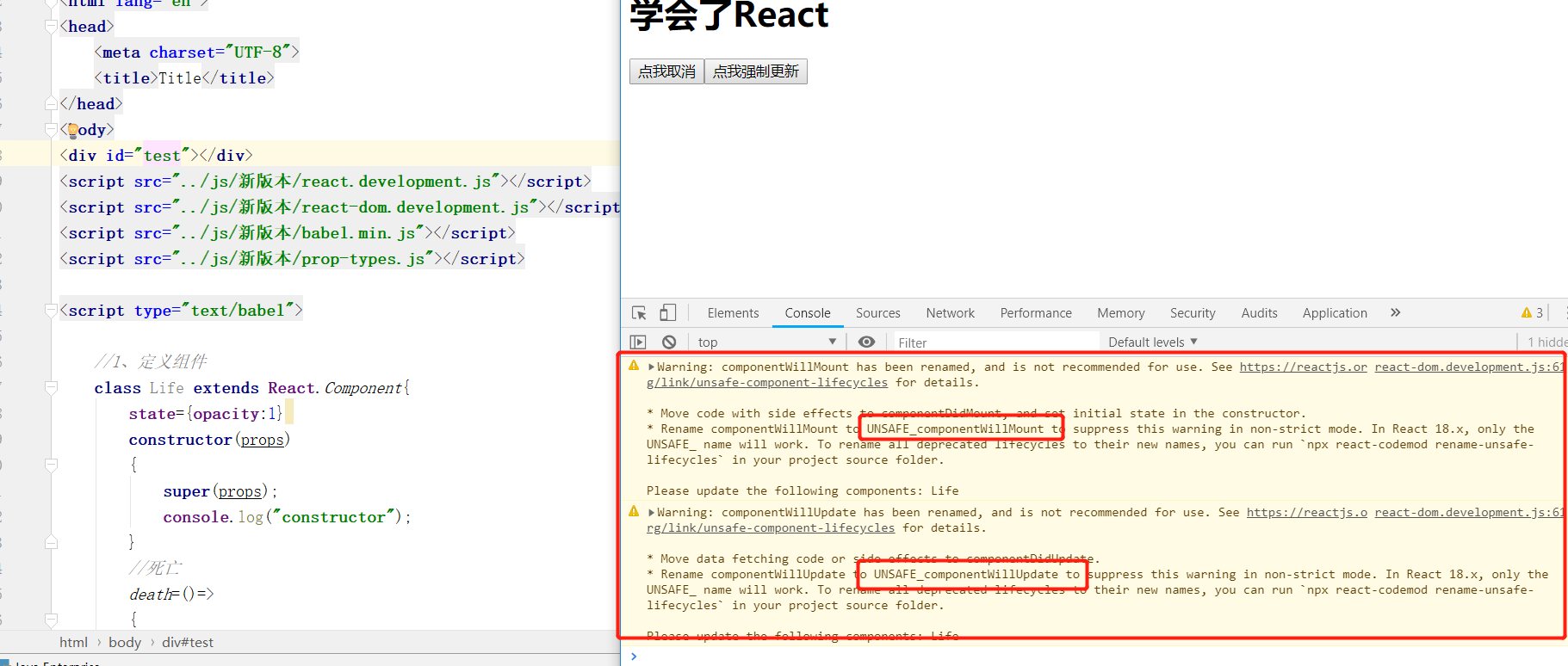Click the 学会了React heading on the page
This screenshot has width=1568, height=666.
(x=728, y=15)
